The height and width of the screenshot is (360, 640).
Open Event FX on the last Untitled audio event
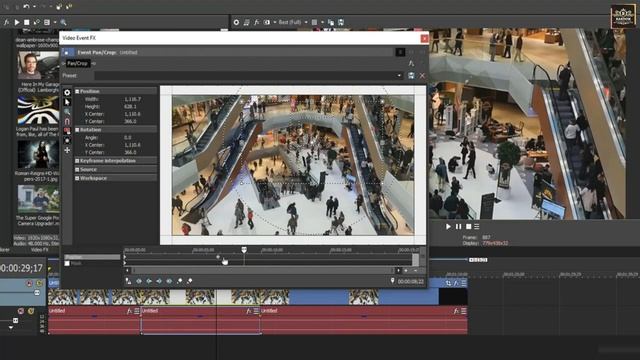[x=456, y=311]
